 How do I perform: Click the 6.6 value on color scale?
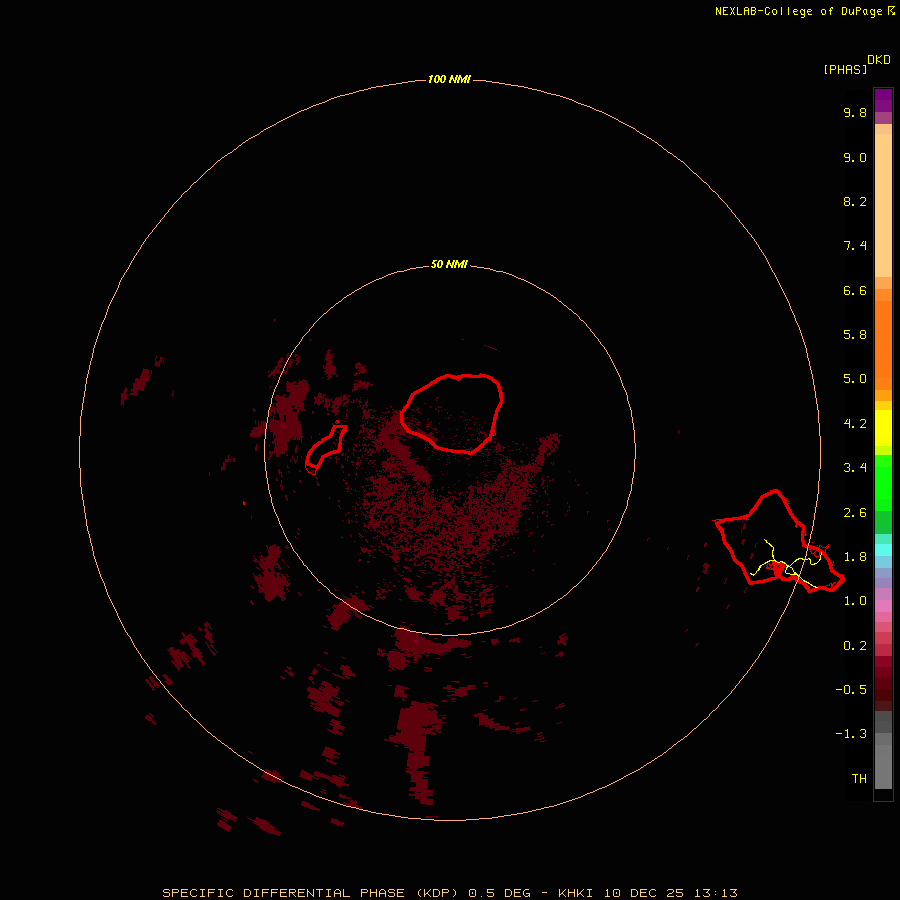(x=855, y=291)
